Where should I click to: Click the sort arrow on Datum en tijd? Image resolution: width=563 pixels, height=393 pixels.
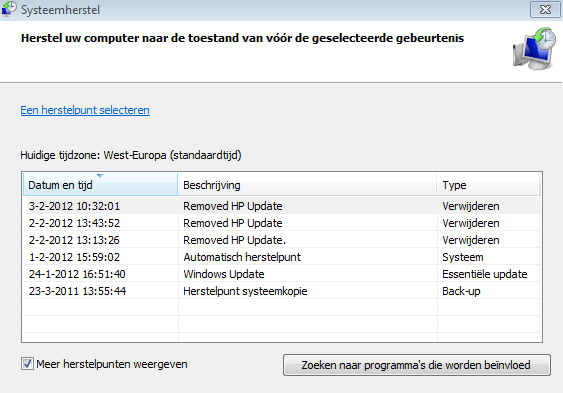coord(101,176)
